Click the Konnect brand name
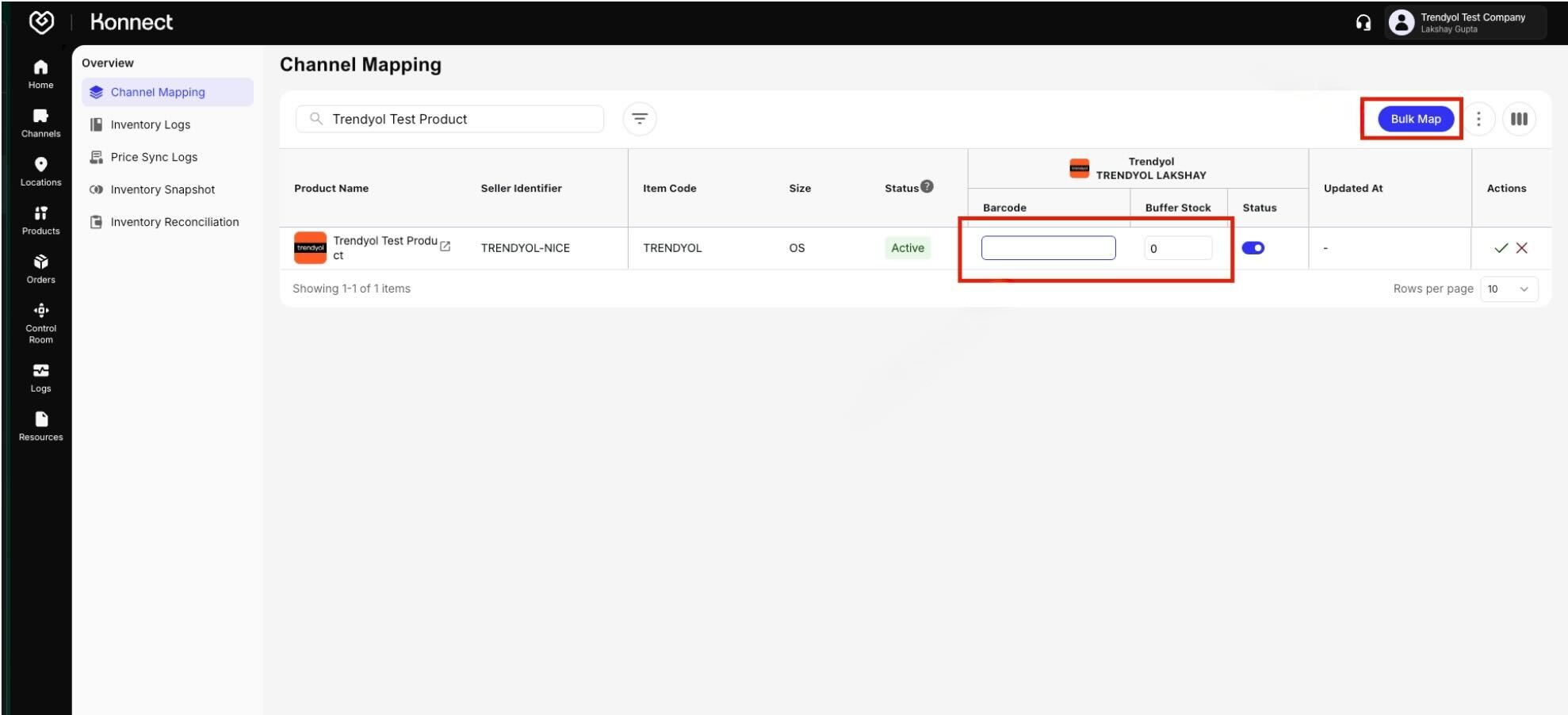Screen dimensions: 1568x715 (x=132, y=22)
